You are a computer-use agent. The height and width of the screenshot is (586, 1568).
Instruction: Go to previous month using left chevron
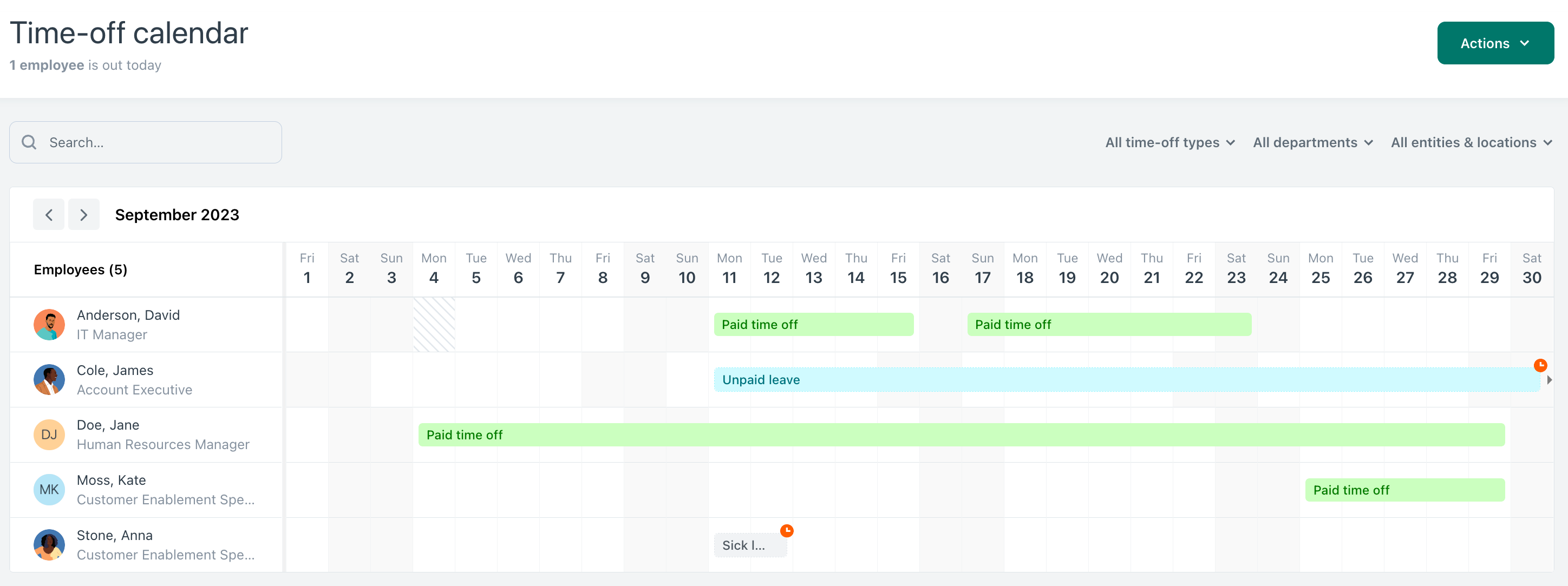(x=49, y=214)
